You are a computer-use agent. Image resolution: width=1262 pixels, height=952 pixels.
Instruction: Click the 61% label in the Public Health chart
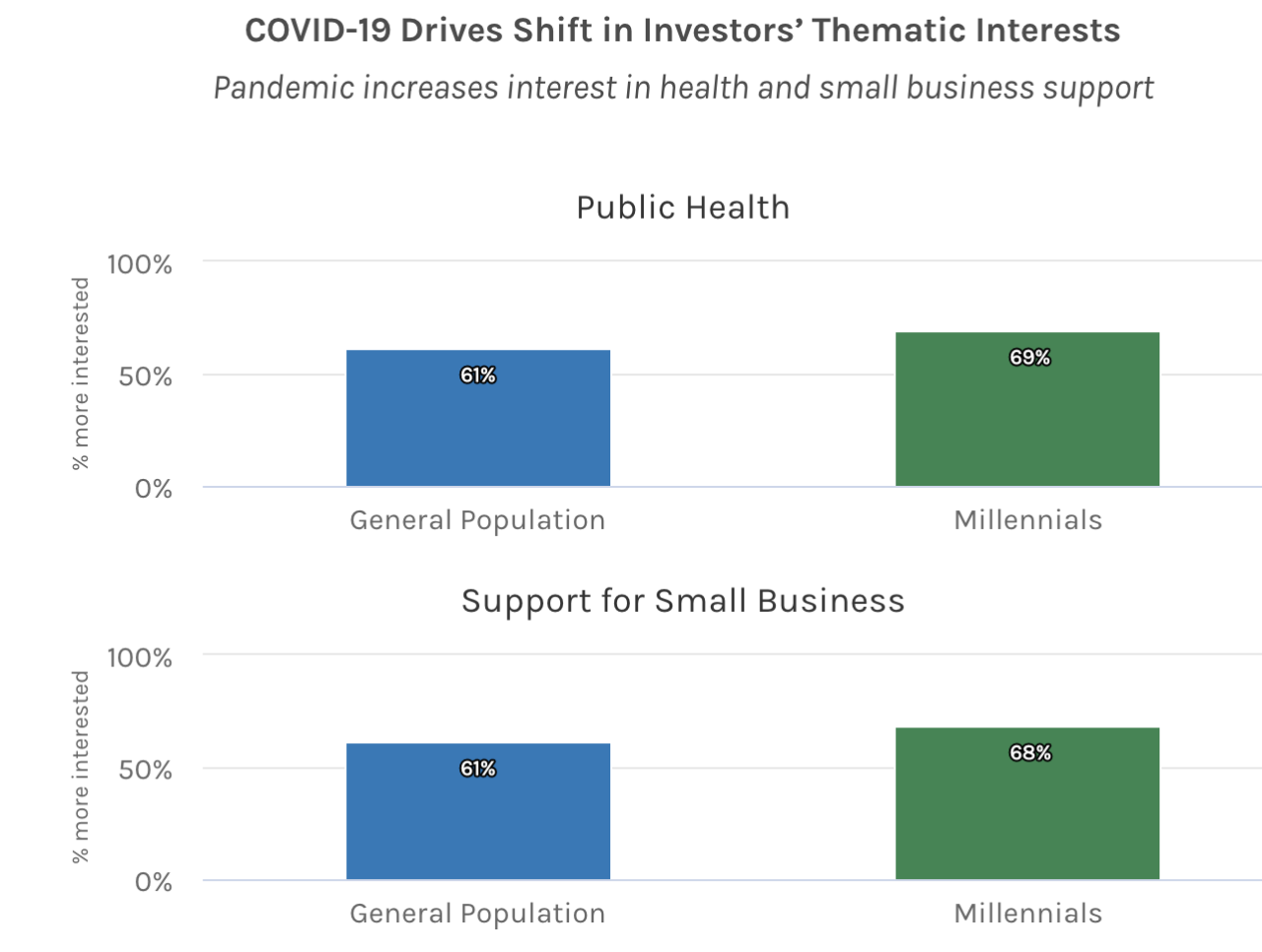(x=478, y=374)
